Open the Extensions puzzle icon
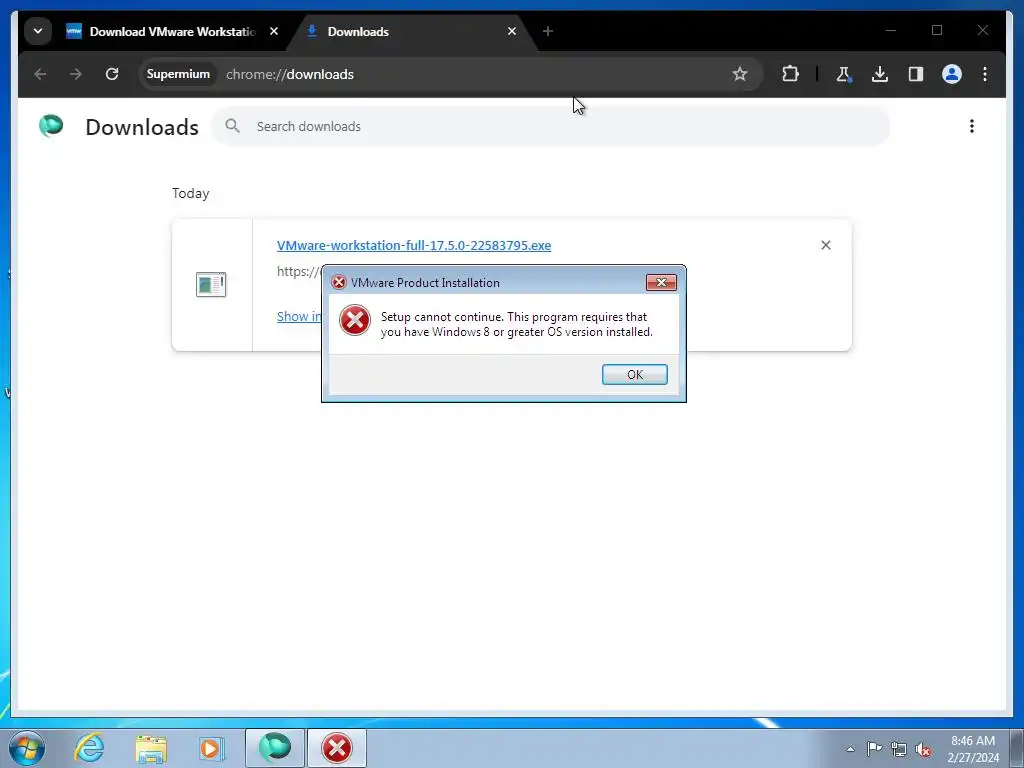The height and width of the screenshot is (768, 1024). click(790, 74)
